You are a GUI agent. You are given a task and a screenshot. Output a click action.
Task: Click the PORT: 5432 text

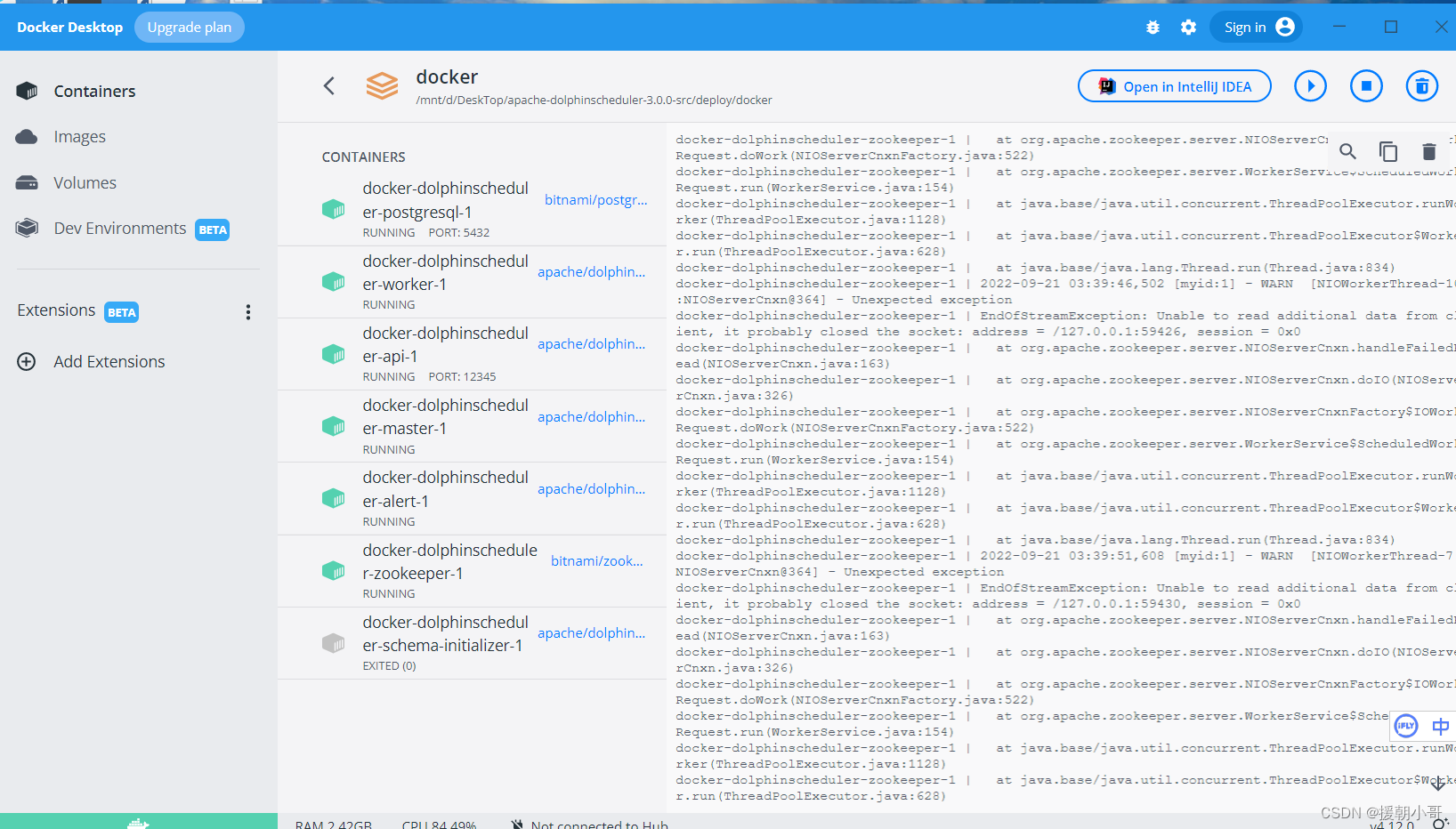[459, 232]
